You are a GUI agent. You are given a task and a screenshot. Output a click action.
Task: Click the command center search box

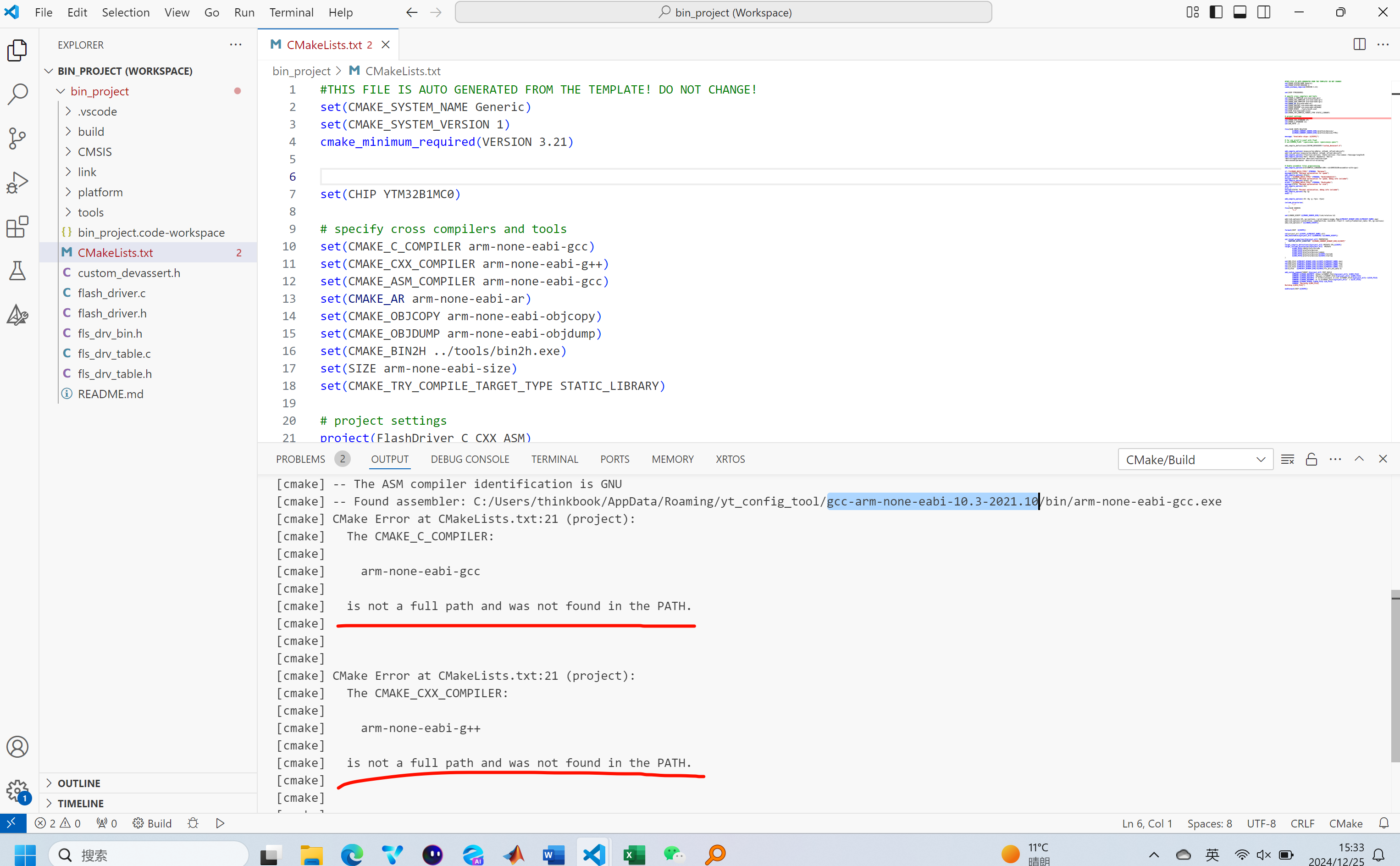point(723,12)
